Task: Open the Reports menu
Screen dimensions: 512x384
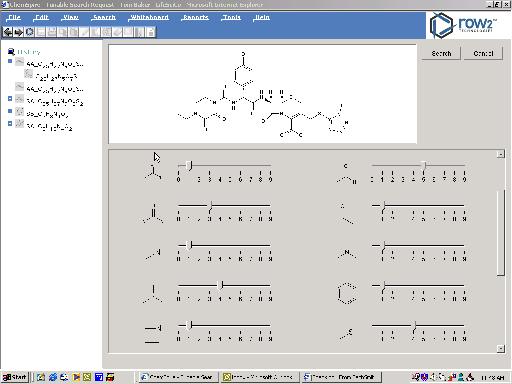Action: [195, 17]
